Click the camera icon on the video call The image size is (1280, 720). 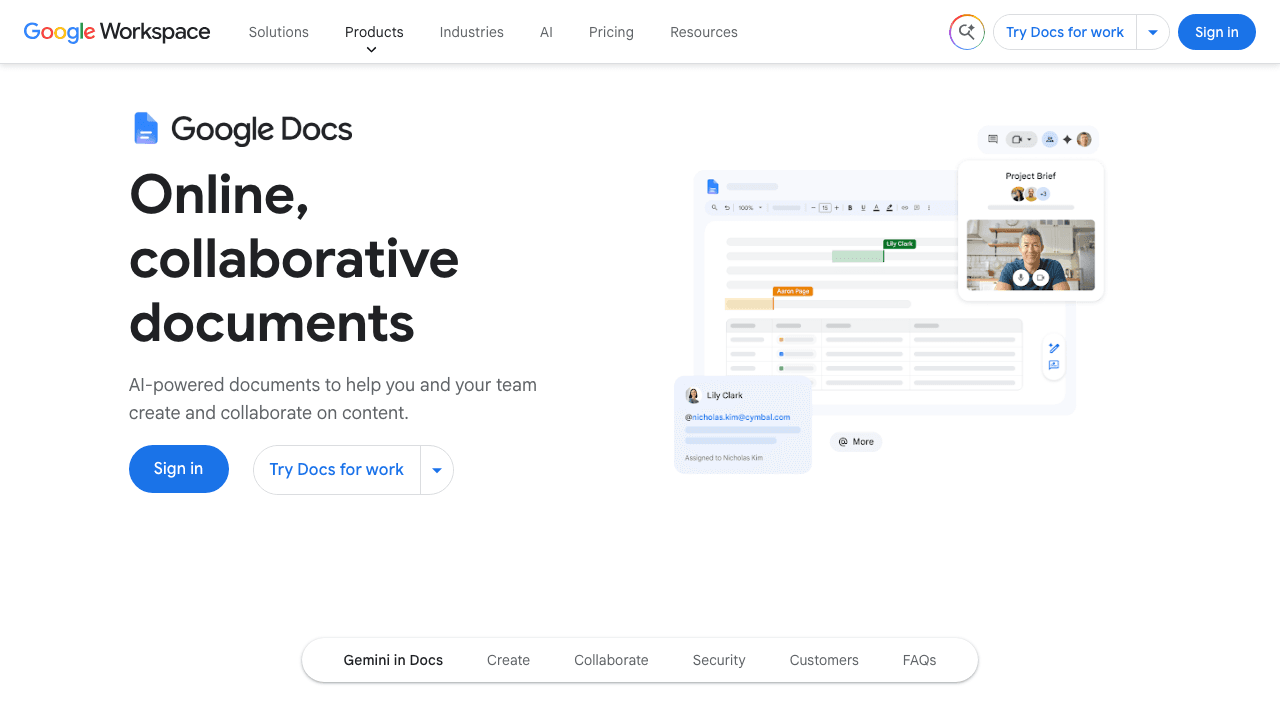click(1041, 277)
